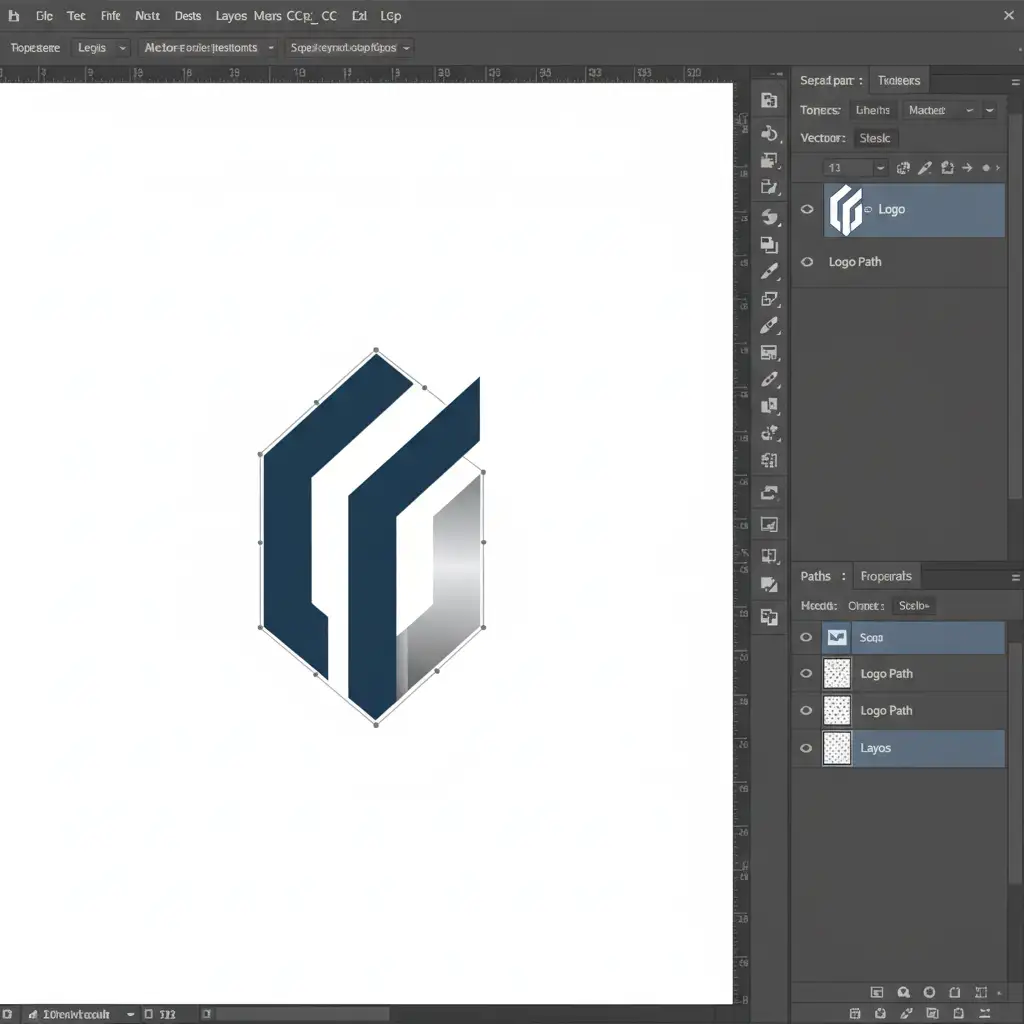The width and height of the screenshot is (1024, 1024).
Task: Open the Paths panel's hamburger menu
Action: click(x=1015, y=577)
